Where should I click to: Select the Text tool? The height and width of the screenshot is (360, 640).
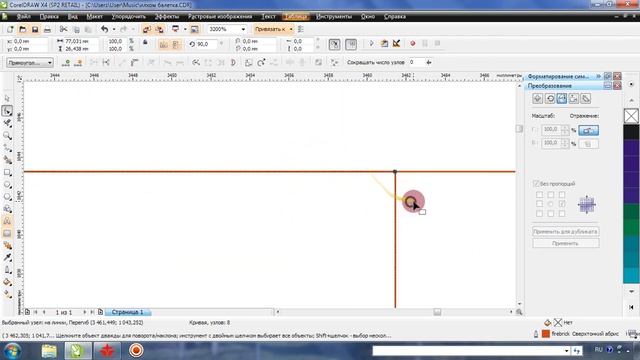click(x=7, y=221)
